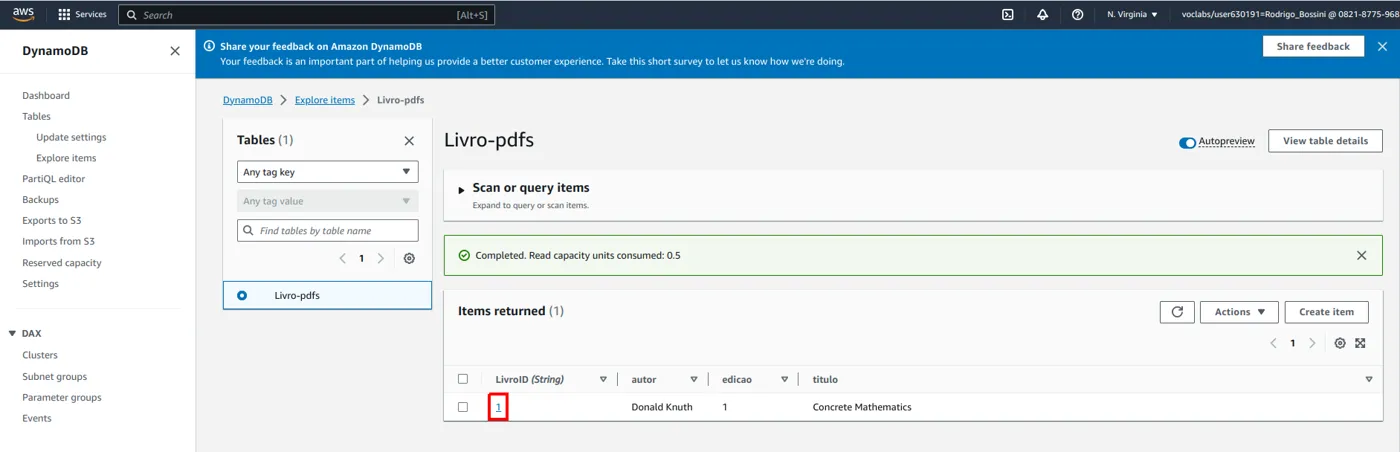Follow the Explore items breadcrumb link
Viewport: 1400px width, 452px height.
(325, 100)
